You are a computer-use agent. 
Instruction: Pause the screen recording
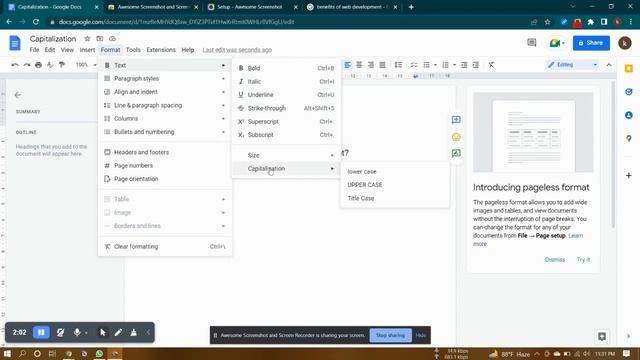[x=41, y=332]
